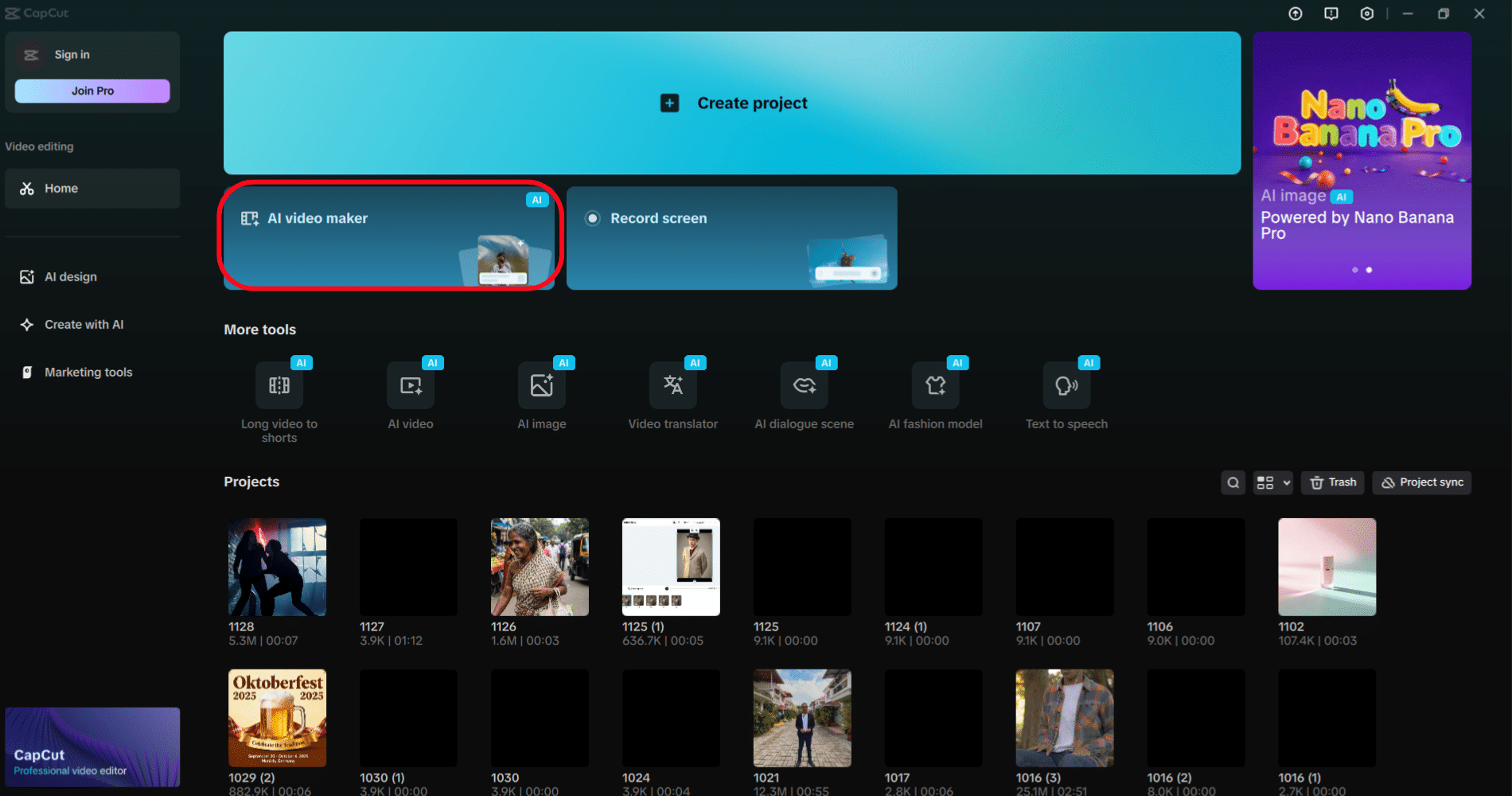Search projects with the magnifier icon

pyautogui.click(x=1233, y=482)
